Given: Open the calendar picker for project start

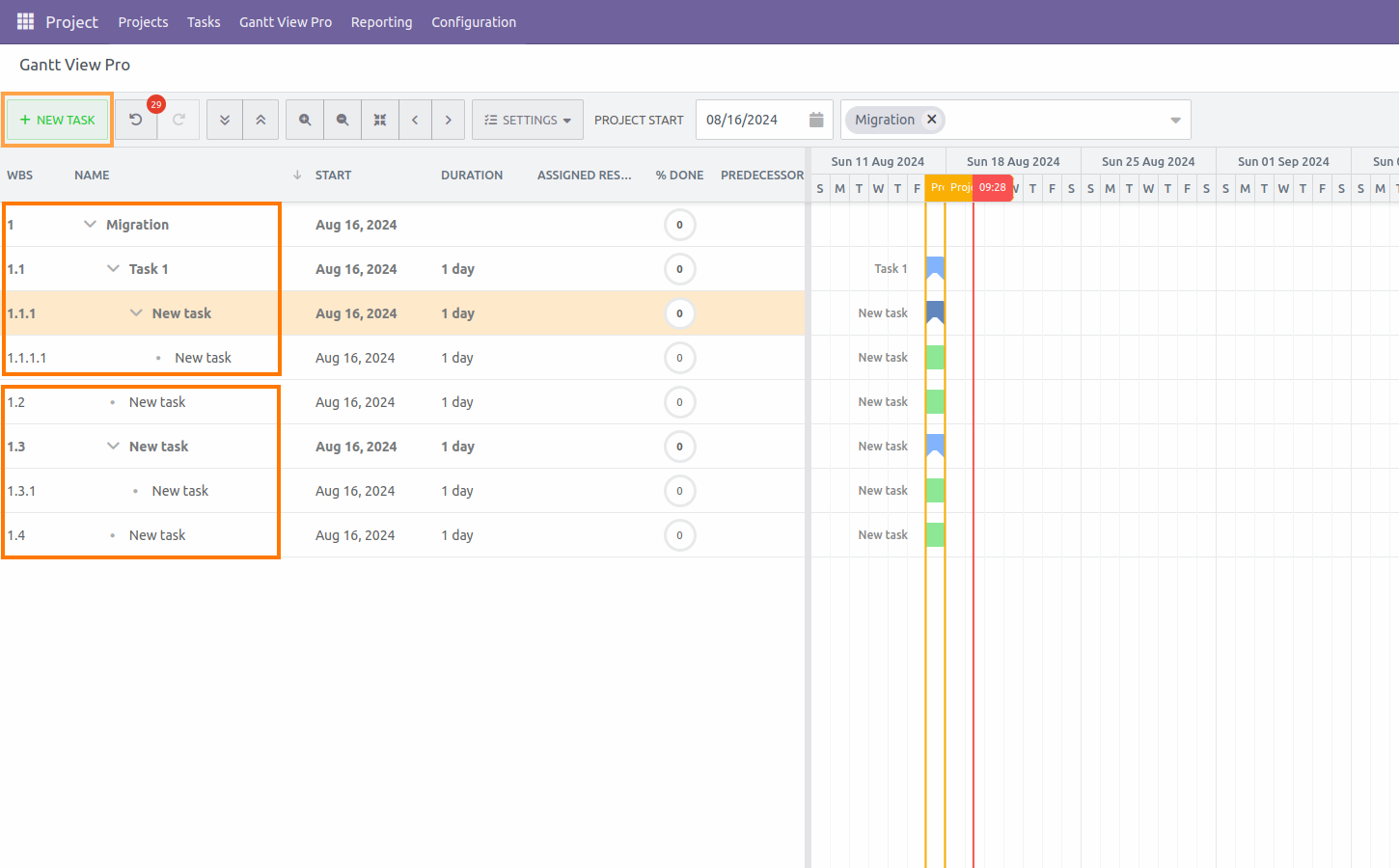Looking at the screenshot, I should 815,119.
